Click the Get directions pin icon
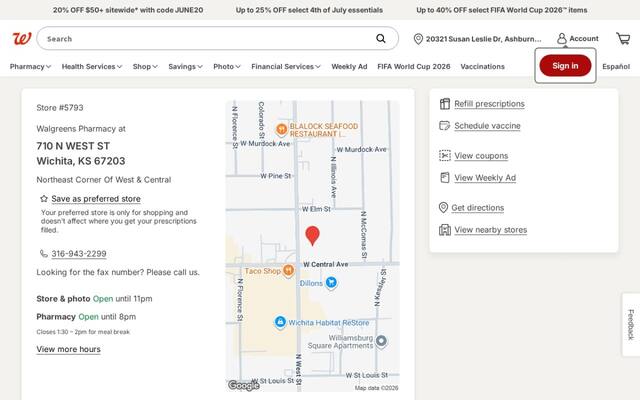This screenshot has width=640, height=400. tap(443, 207)
